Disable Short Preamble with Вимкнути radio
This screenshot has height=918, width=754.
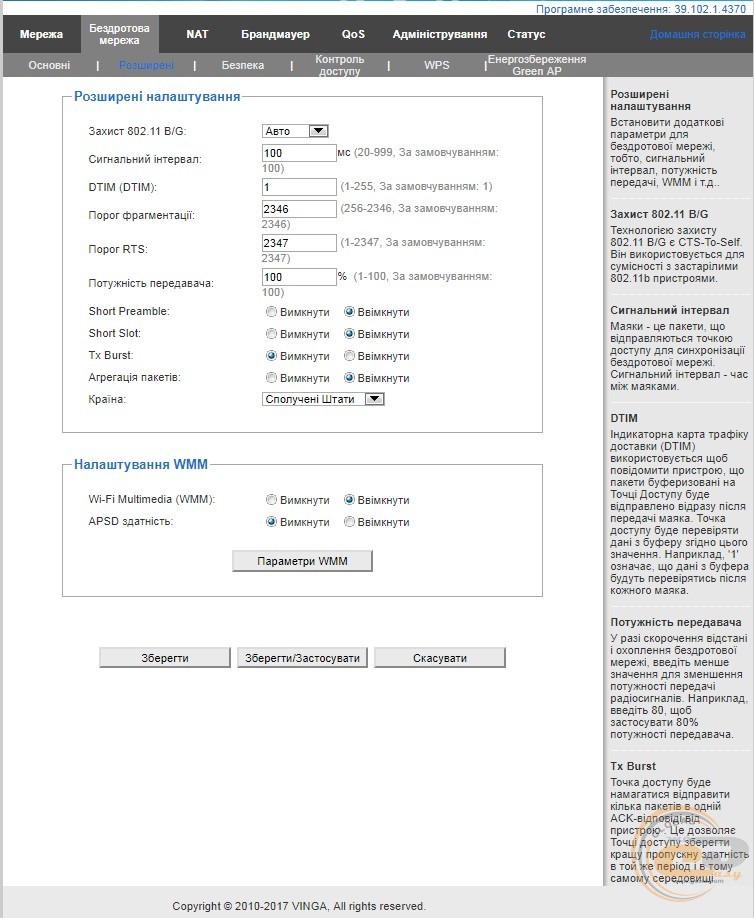click(271, 312)
